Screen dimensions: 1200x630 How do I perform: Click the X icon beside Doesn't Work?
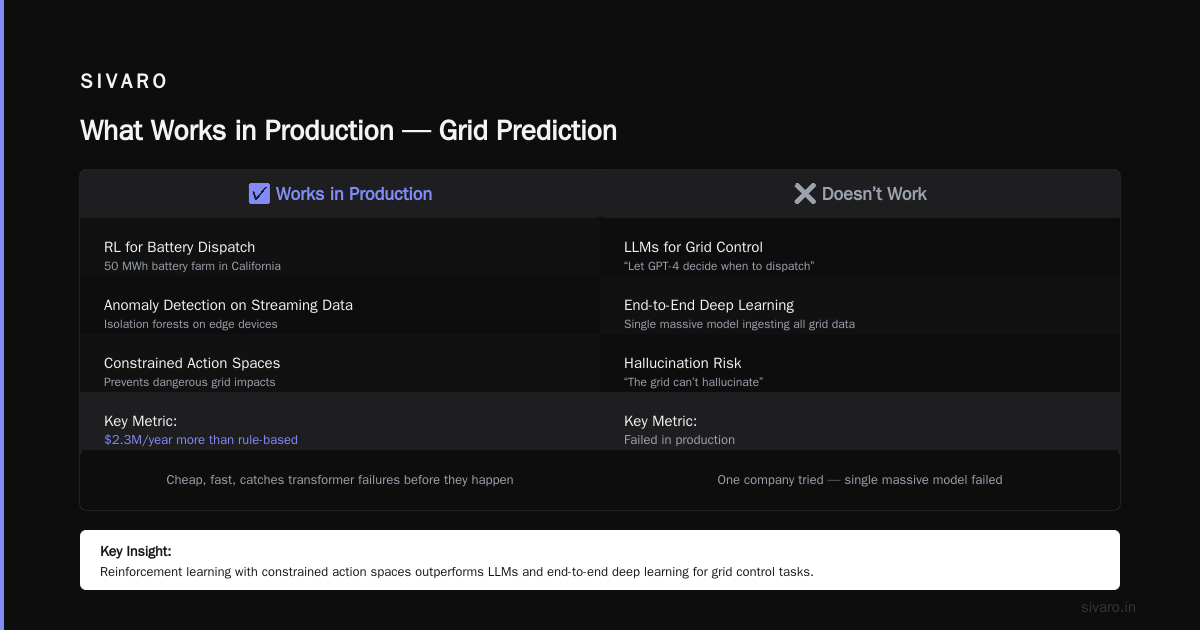pyautogui.click(x=805, y=194)
